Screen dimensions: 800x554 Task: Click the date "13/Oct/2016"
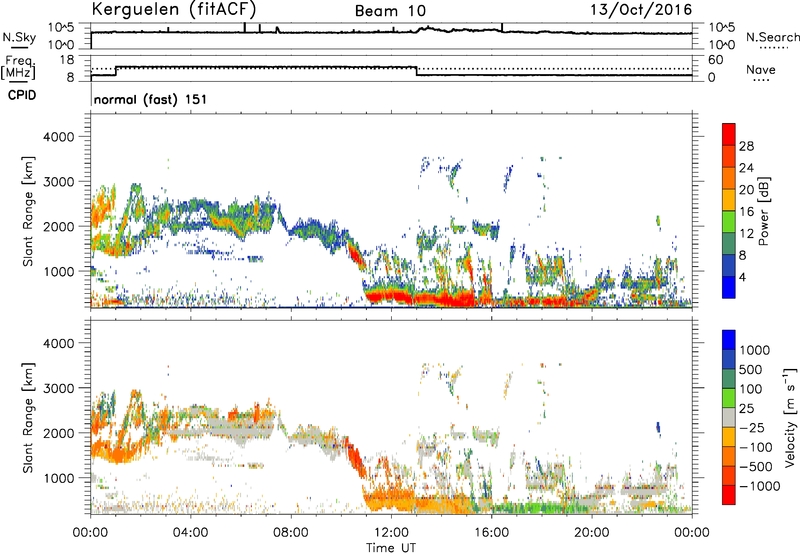click(x=641, y=10)
